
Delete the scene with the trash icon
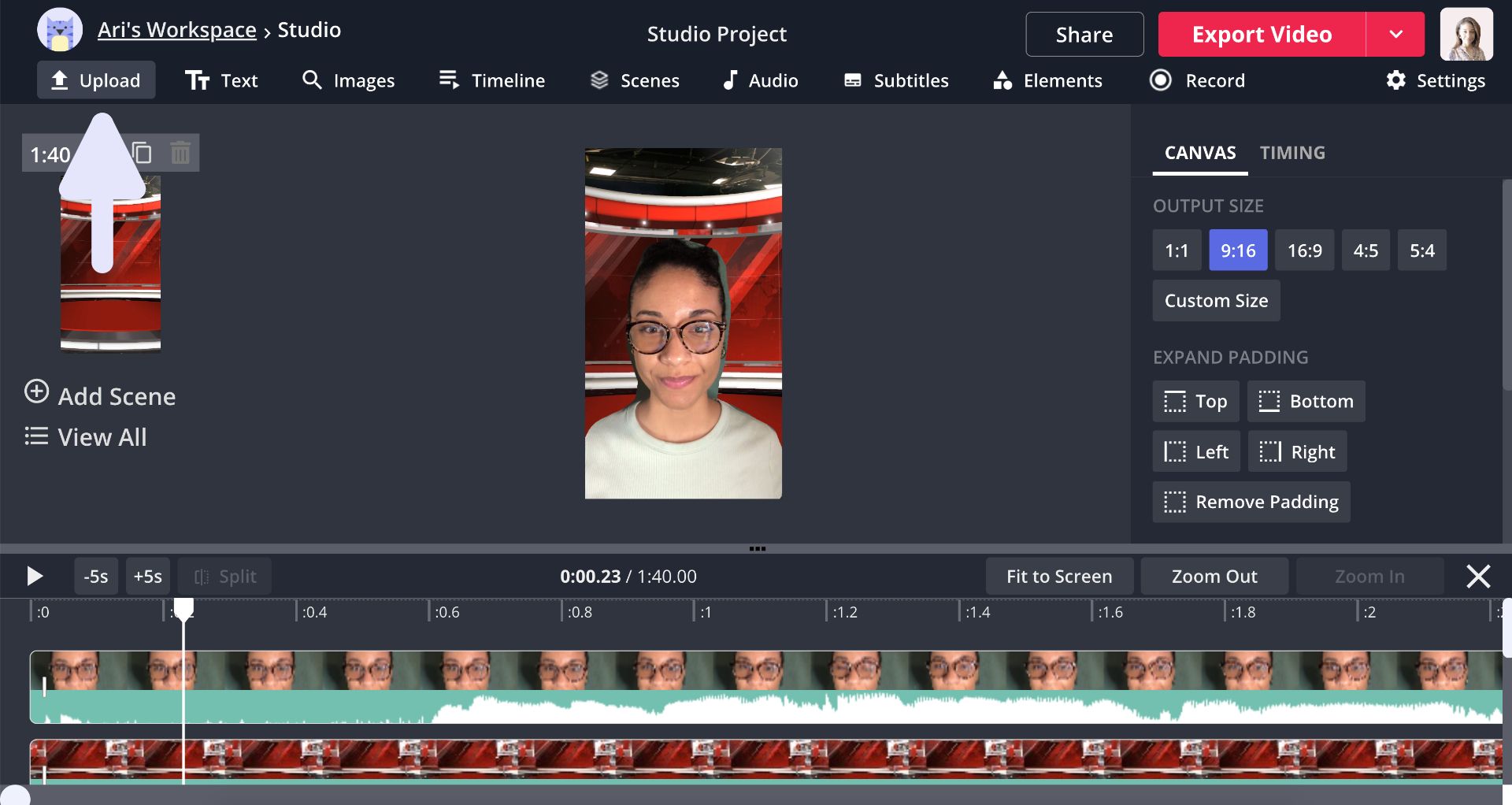click(180, 153)
